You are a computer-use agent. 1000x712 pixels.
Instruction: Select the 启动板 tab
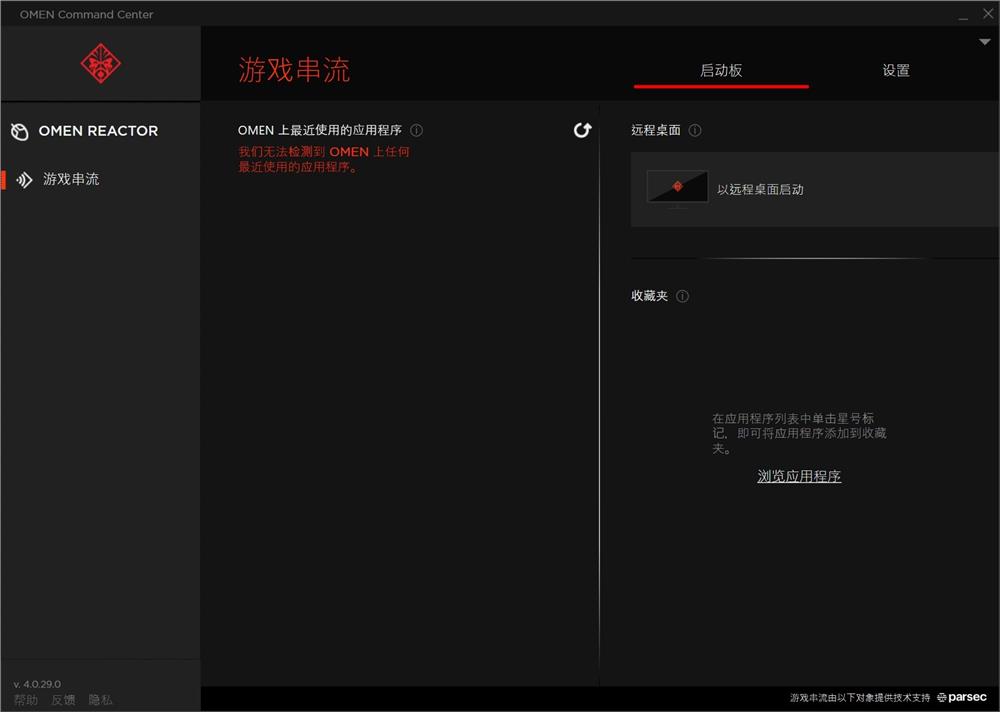click(721, 70)
